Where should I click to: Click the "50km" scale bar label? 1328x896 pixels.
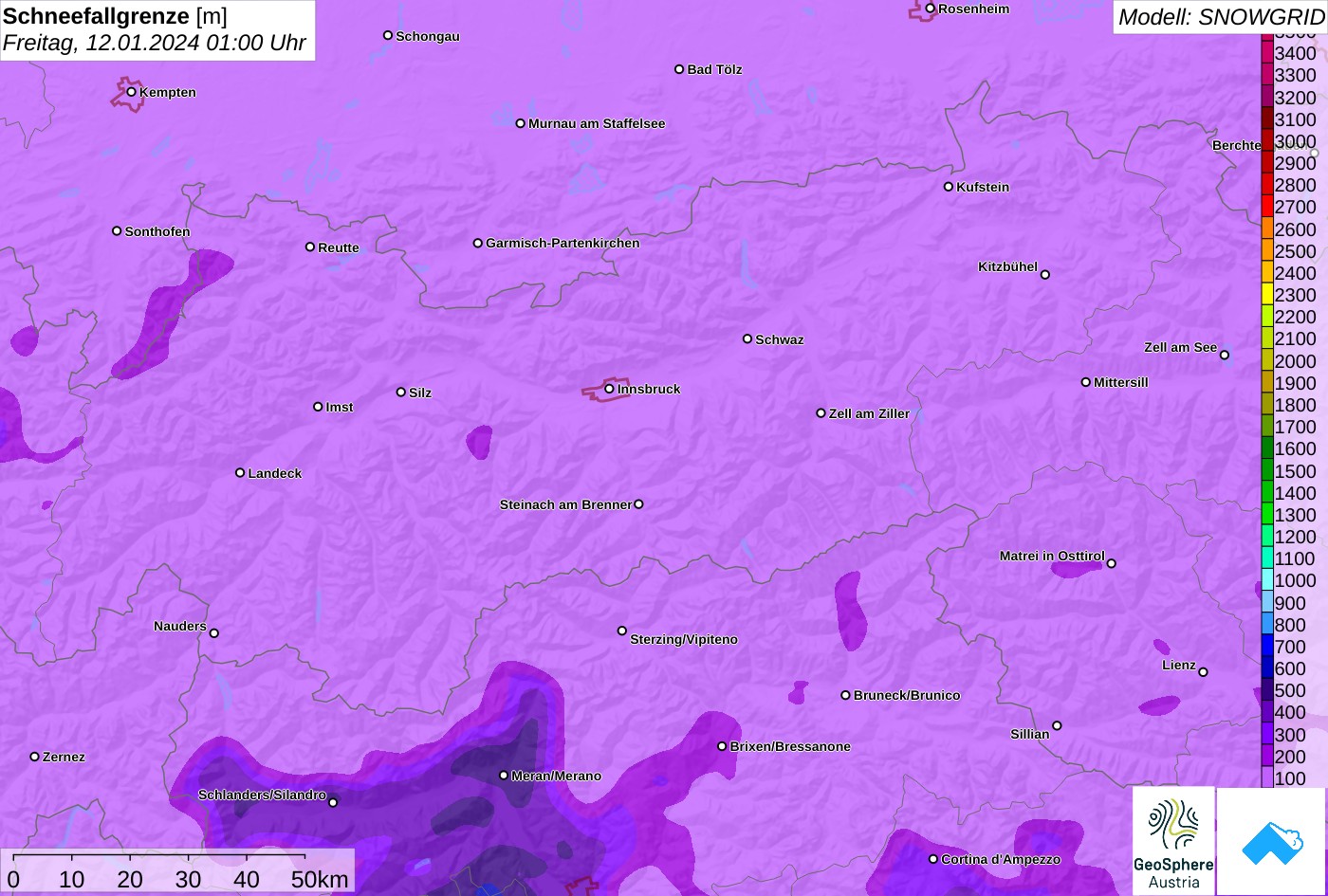coord(320,879)
